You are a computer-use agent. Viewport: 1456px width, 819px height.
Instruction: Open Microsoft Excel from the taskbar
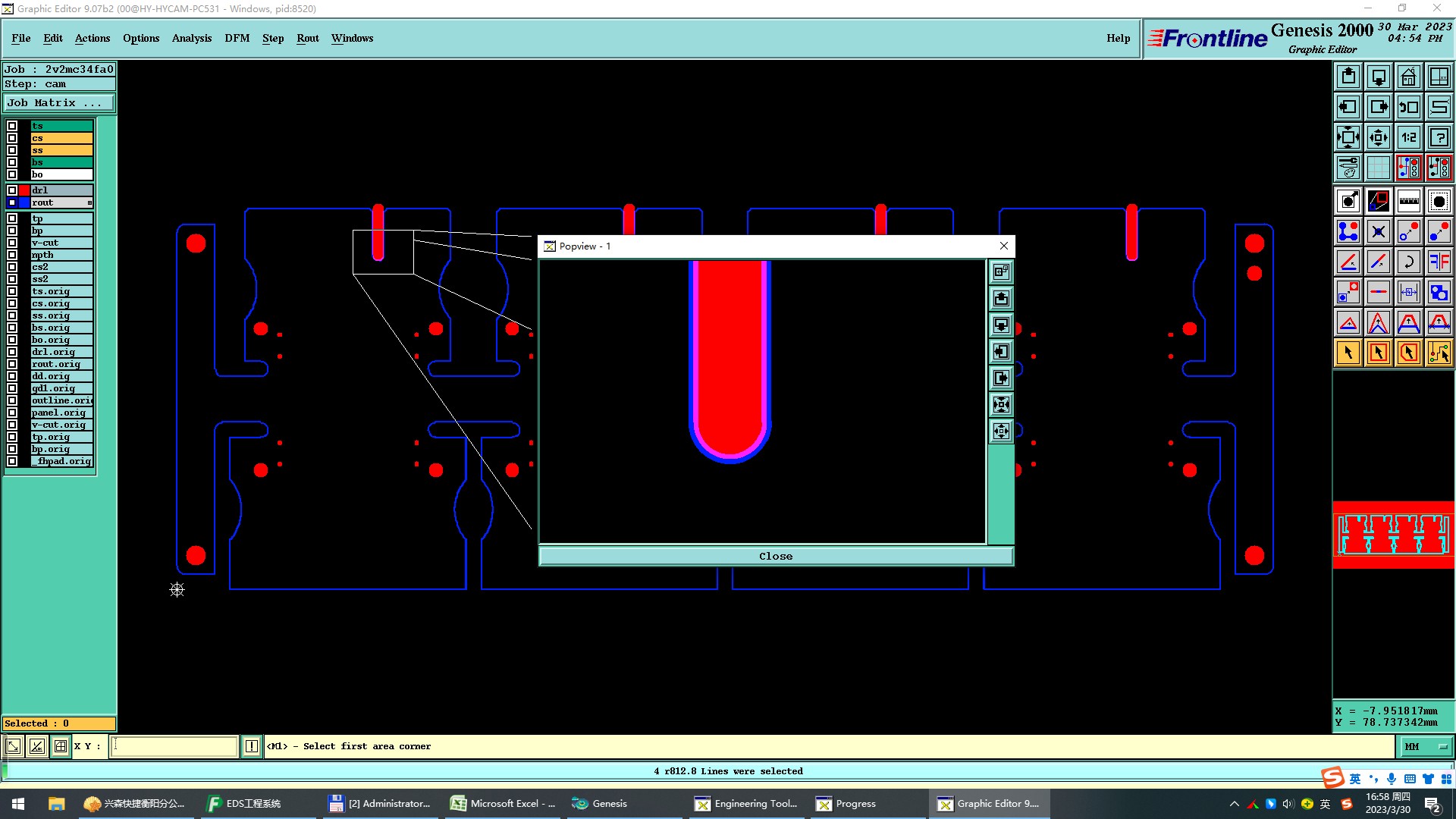(x=504, y=803)
